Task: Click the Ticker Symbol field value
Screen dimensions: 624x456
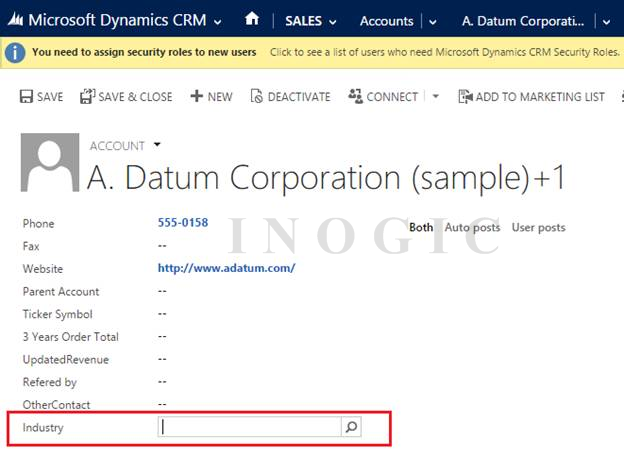Action: pyautogui.click(x=162, y=314)
